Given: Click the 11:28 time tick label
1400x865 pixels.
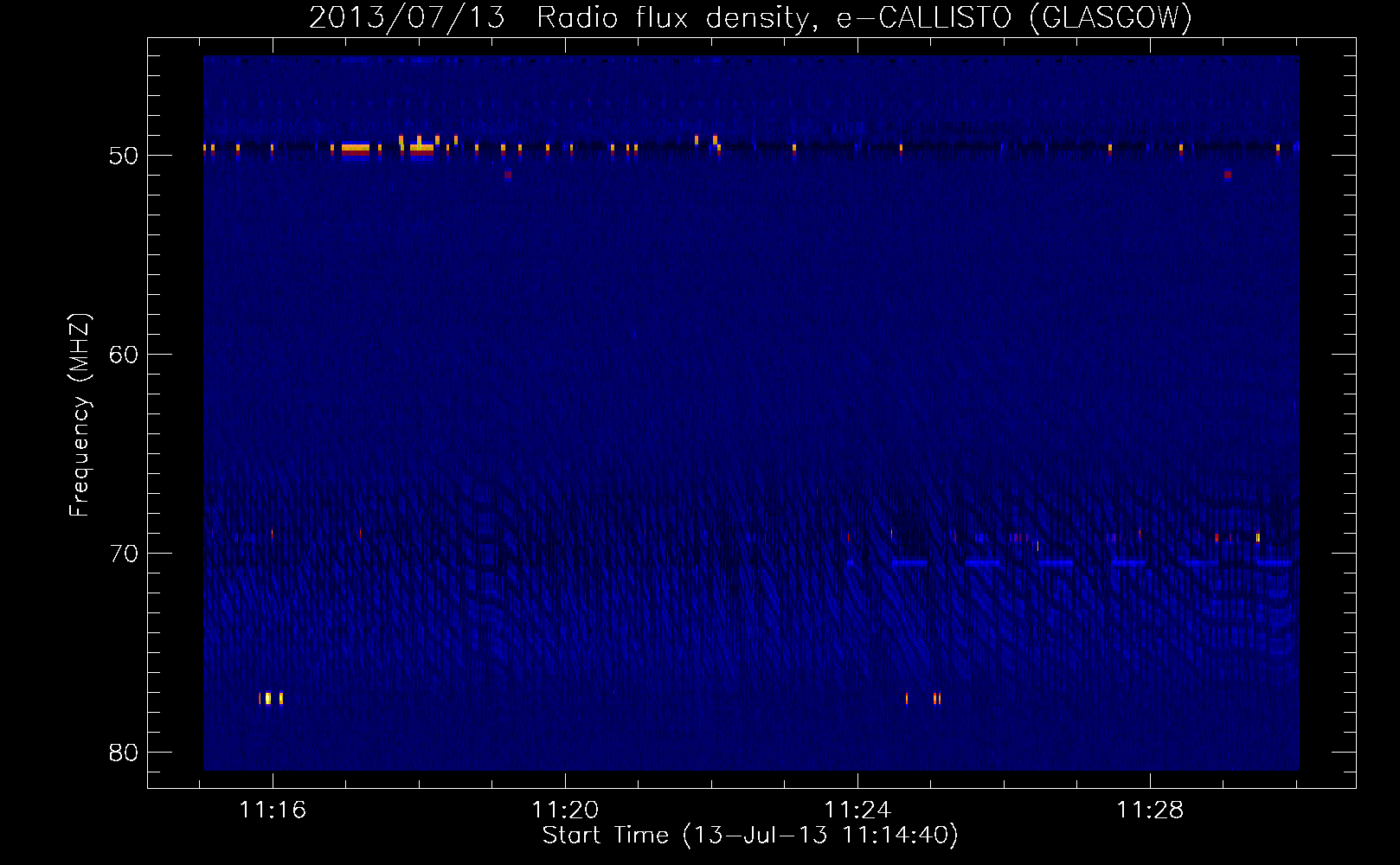Looking at the screenshot, I should click(1150, 810).
